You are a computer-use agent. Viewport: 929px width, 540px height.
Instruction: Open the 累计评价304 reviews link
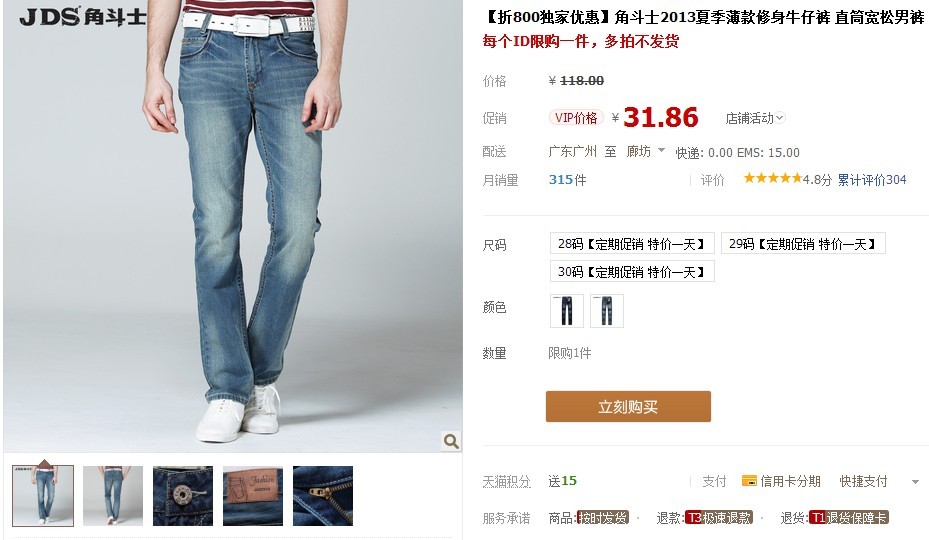[872, 180]
